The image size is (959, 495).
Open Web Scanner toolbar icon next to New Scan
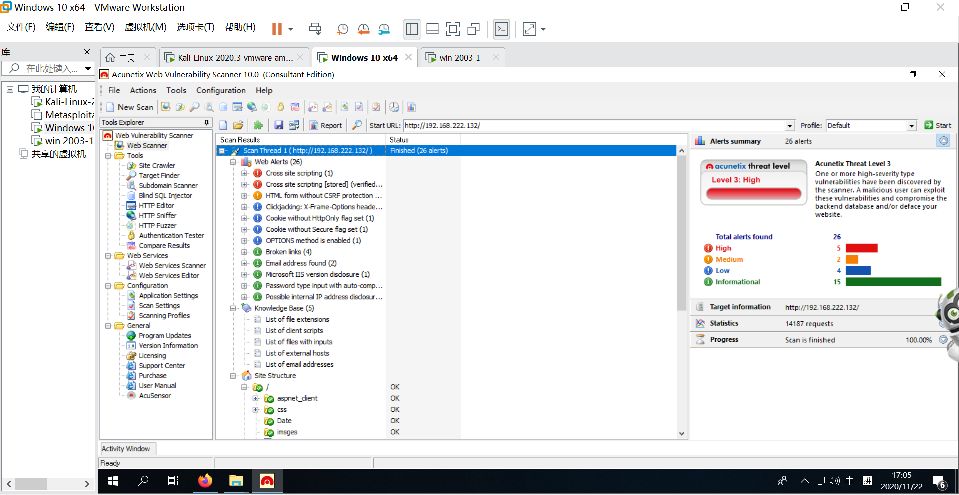click(x=165, y=107)
